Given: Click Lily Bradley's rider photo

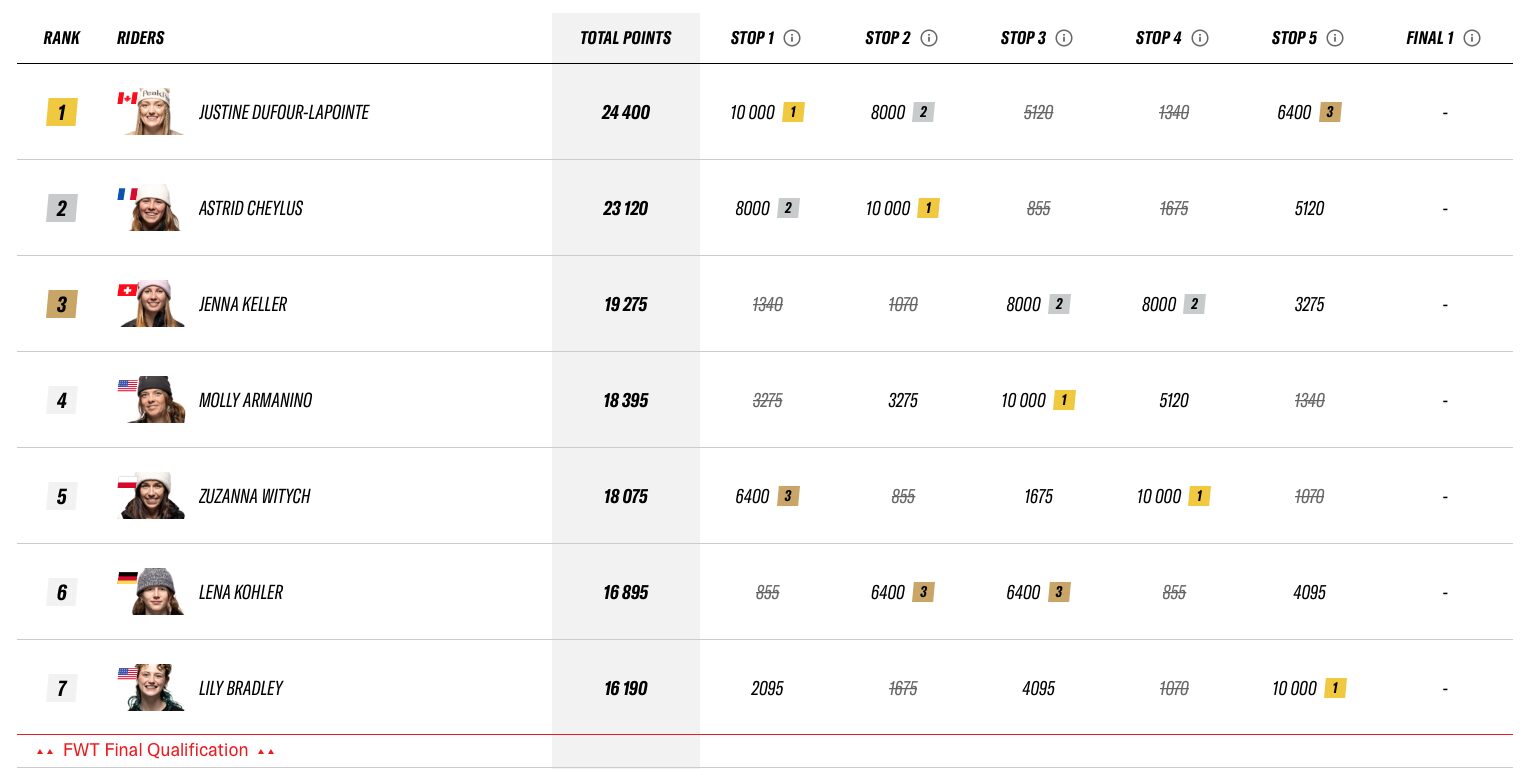Looking at the screenshot, I should [153, 688].
